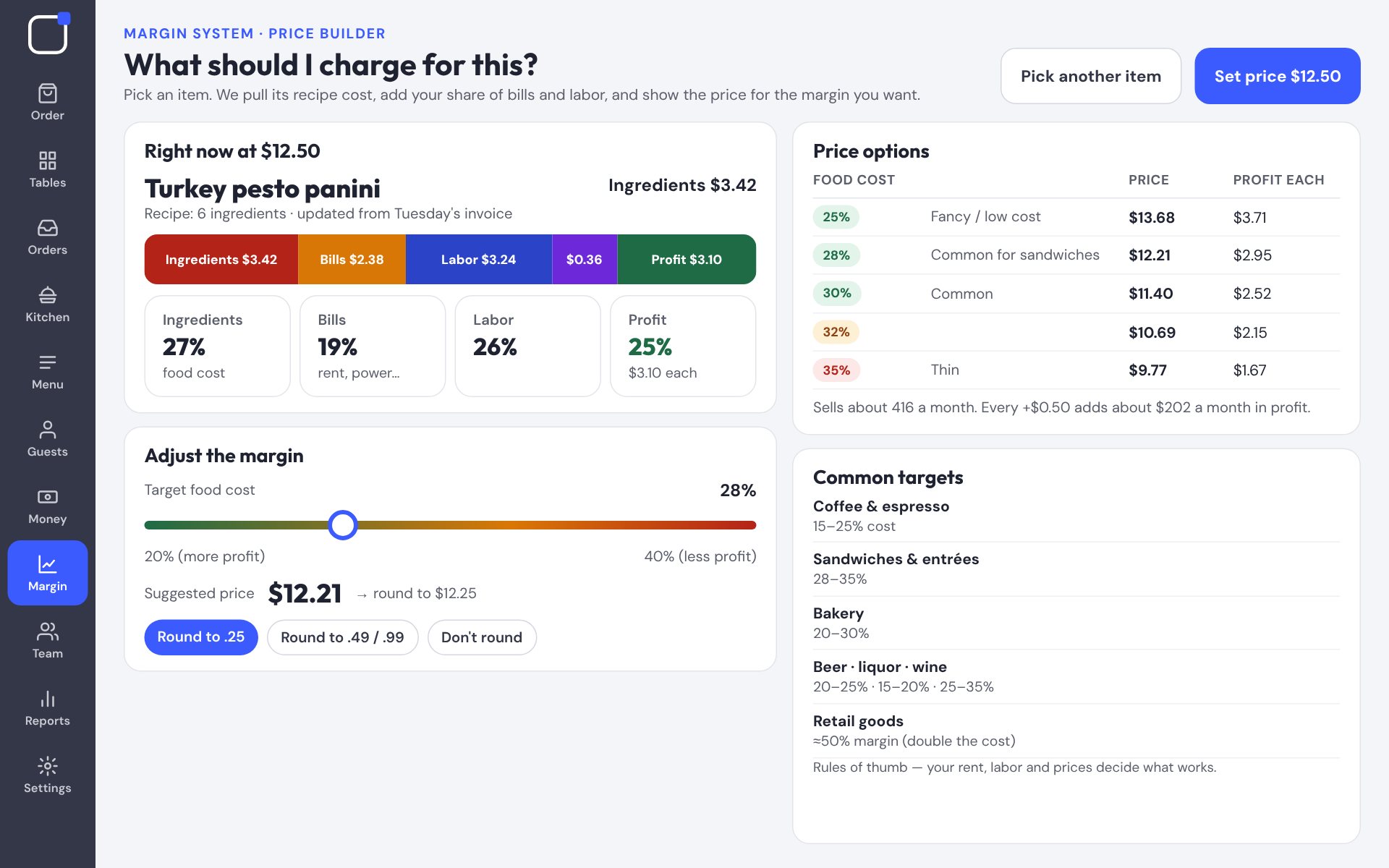The image size is (1389, 868).
Task: Click Coffee & espresso target
Action: [x=1076, y=516]
